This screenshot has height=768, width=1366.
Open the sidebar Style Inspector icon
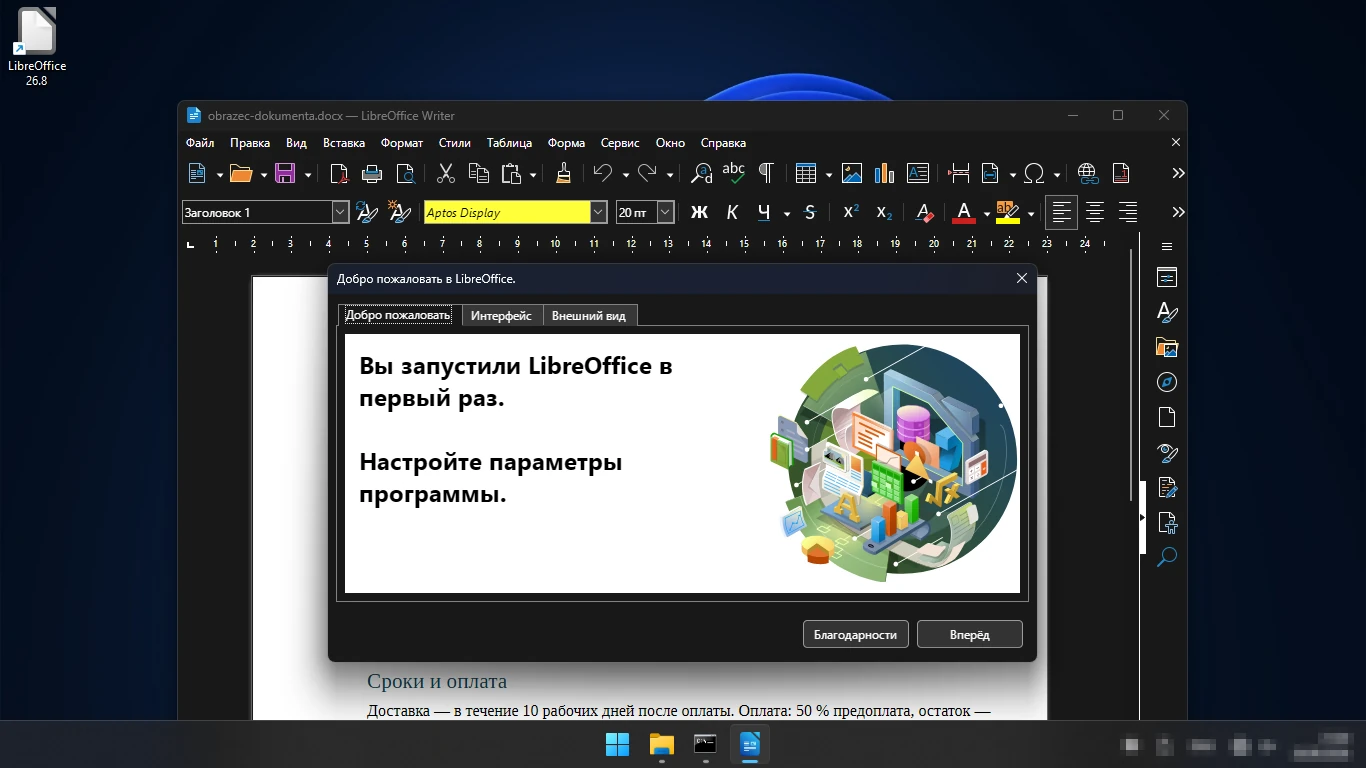coord(1166,453)
